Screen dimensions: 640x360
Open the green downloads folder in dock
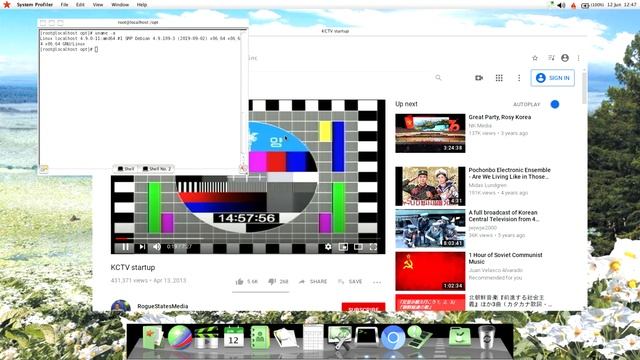[x=460, y=338]
